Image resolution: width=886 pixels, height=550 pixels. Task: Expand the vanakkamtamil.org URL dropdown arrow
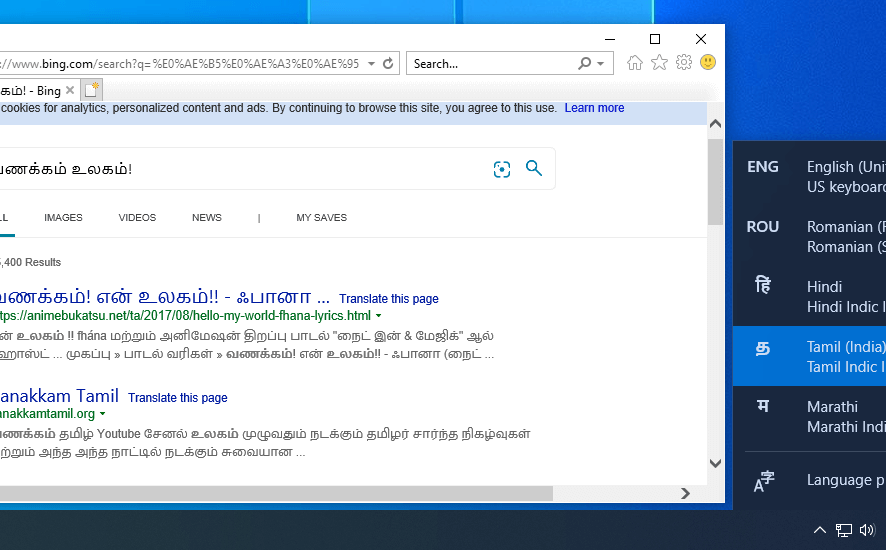pyautogui.click(x=102, y=414)
